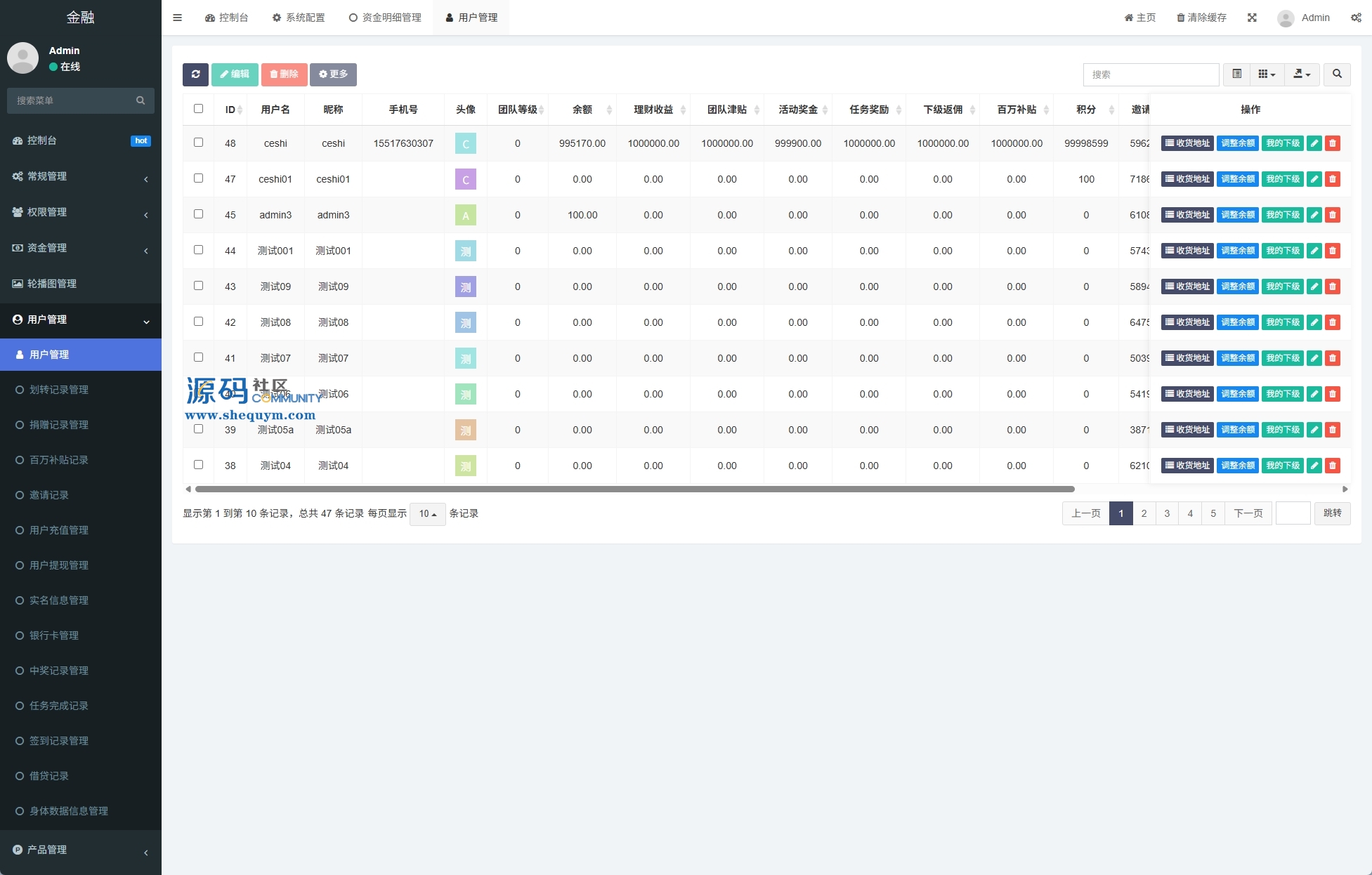Click red trash icon for admin3 row
Viewport: 1372px width, 875px height.
pos(1332,215)
